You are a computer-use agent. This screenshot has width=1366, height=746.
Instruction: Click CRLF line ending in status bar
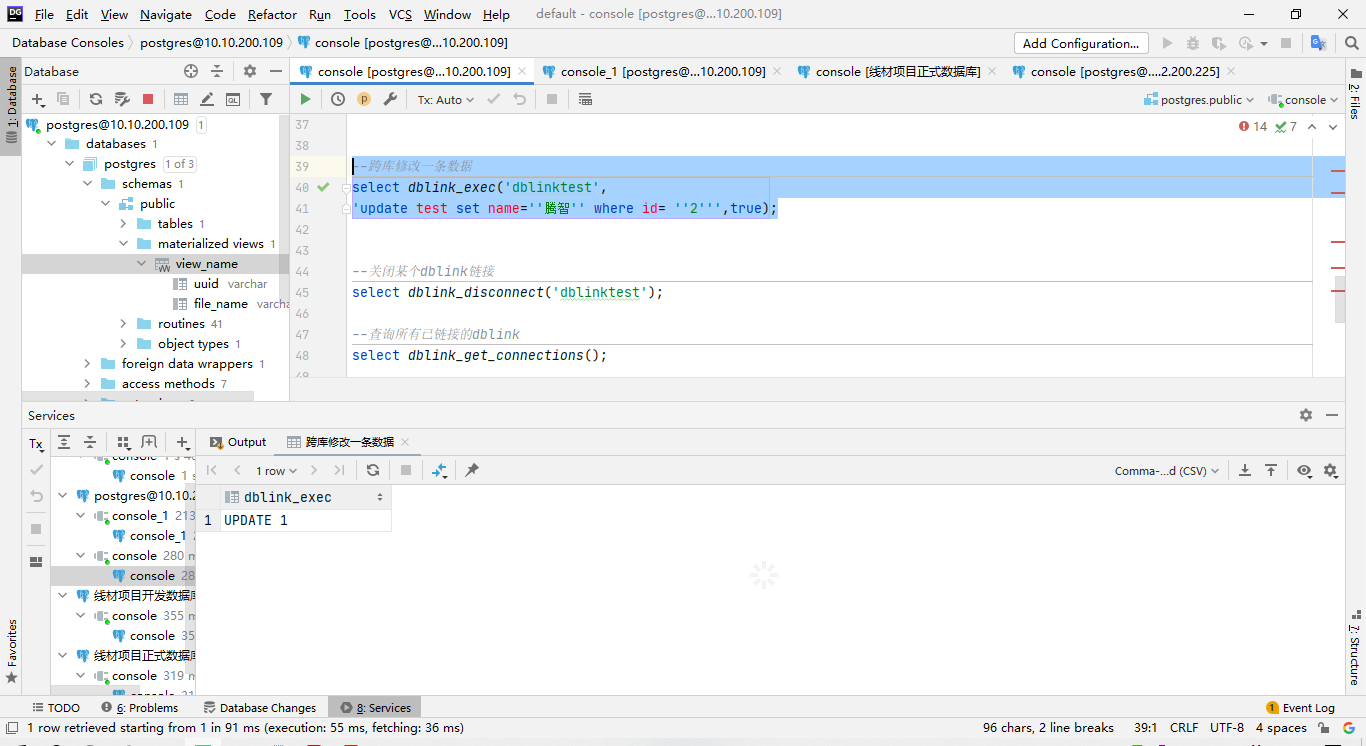(1184, 728)
